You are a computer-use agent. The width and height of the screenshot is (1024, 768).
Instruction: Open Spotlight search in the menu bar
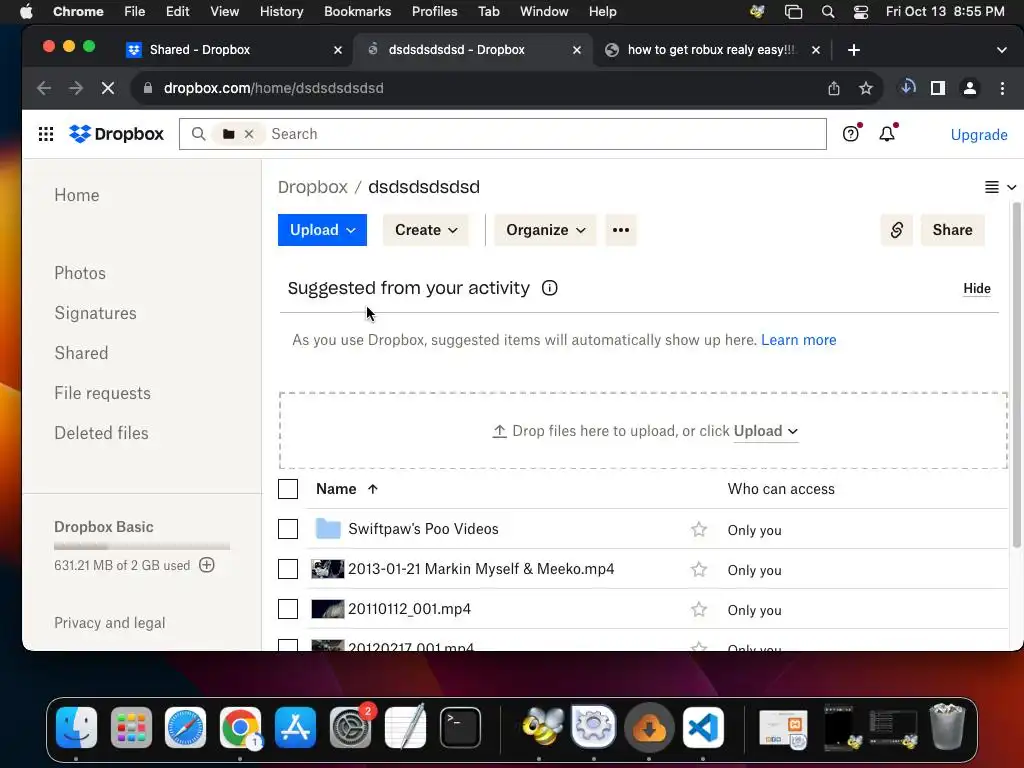point(827,12)
